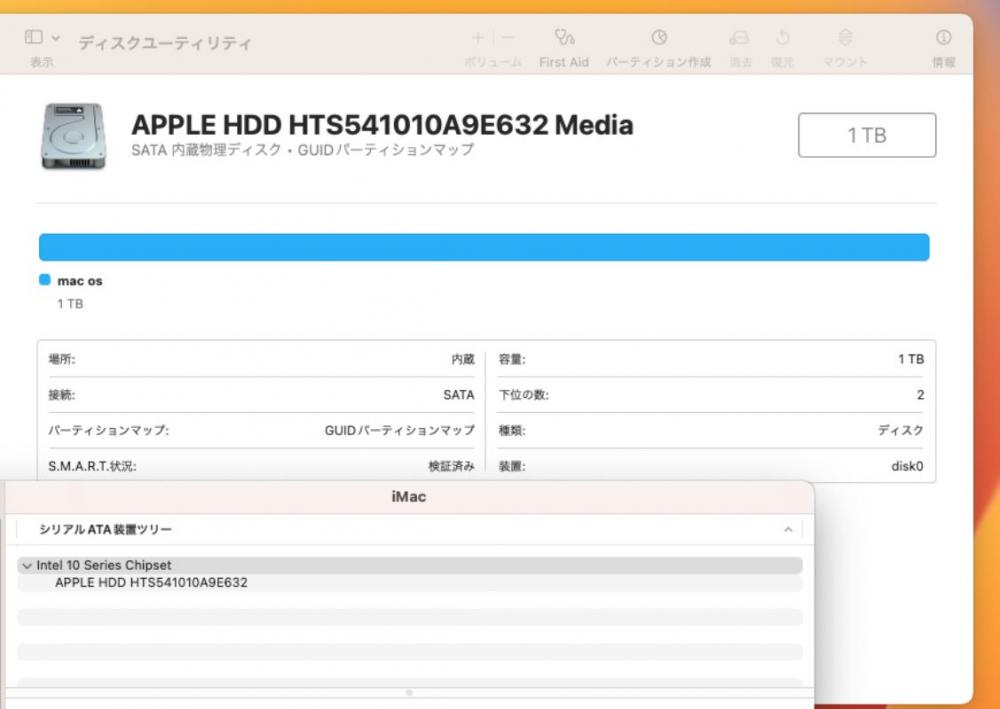This screenshot has height=709, width=1000.
Task: Add a volume with the plus icon
Action: 478,38
